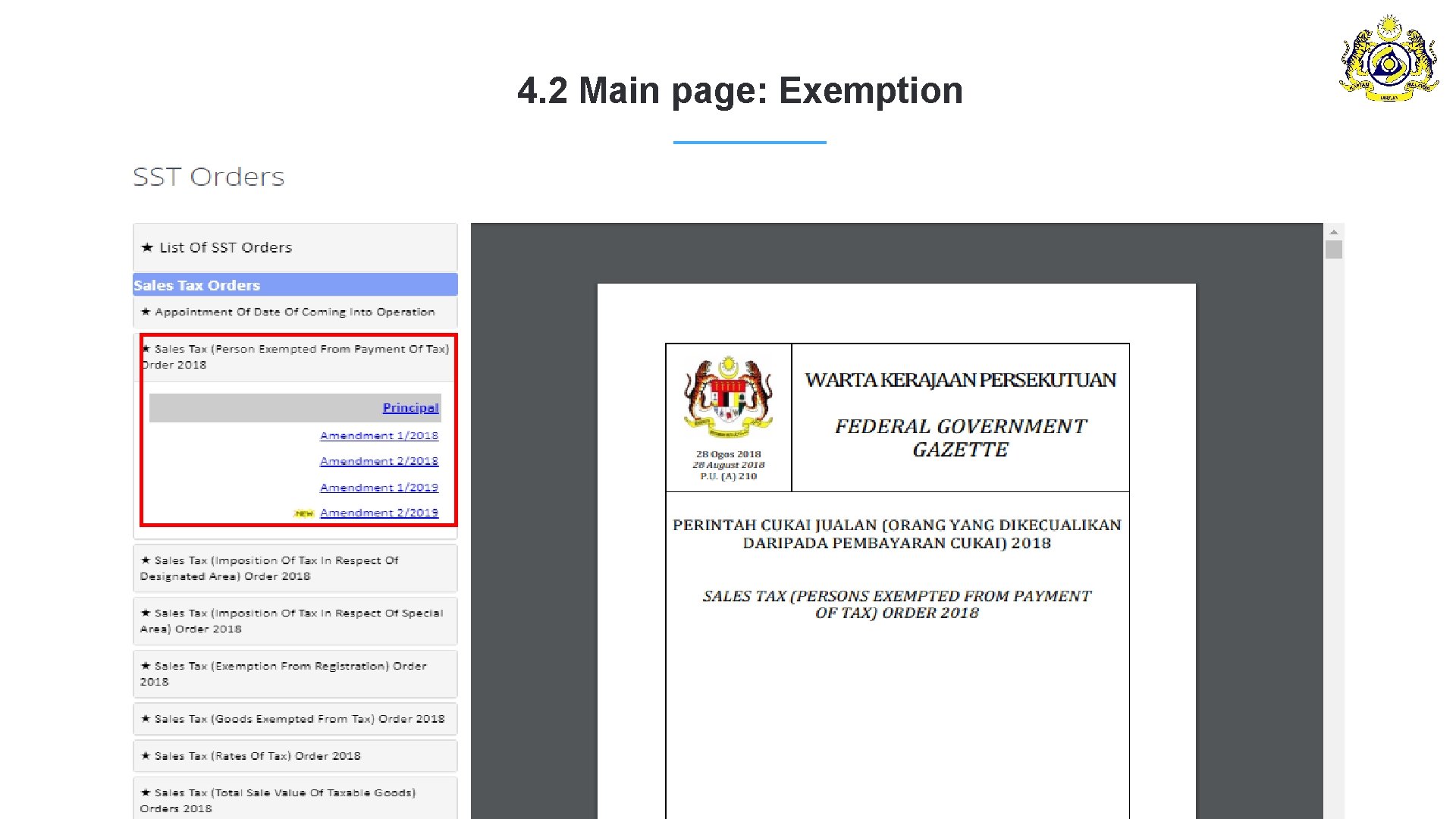Open Amendment 1/2018 link

point(378,435)
